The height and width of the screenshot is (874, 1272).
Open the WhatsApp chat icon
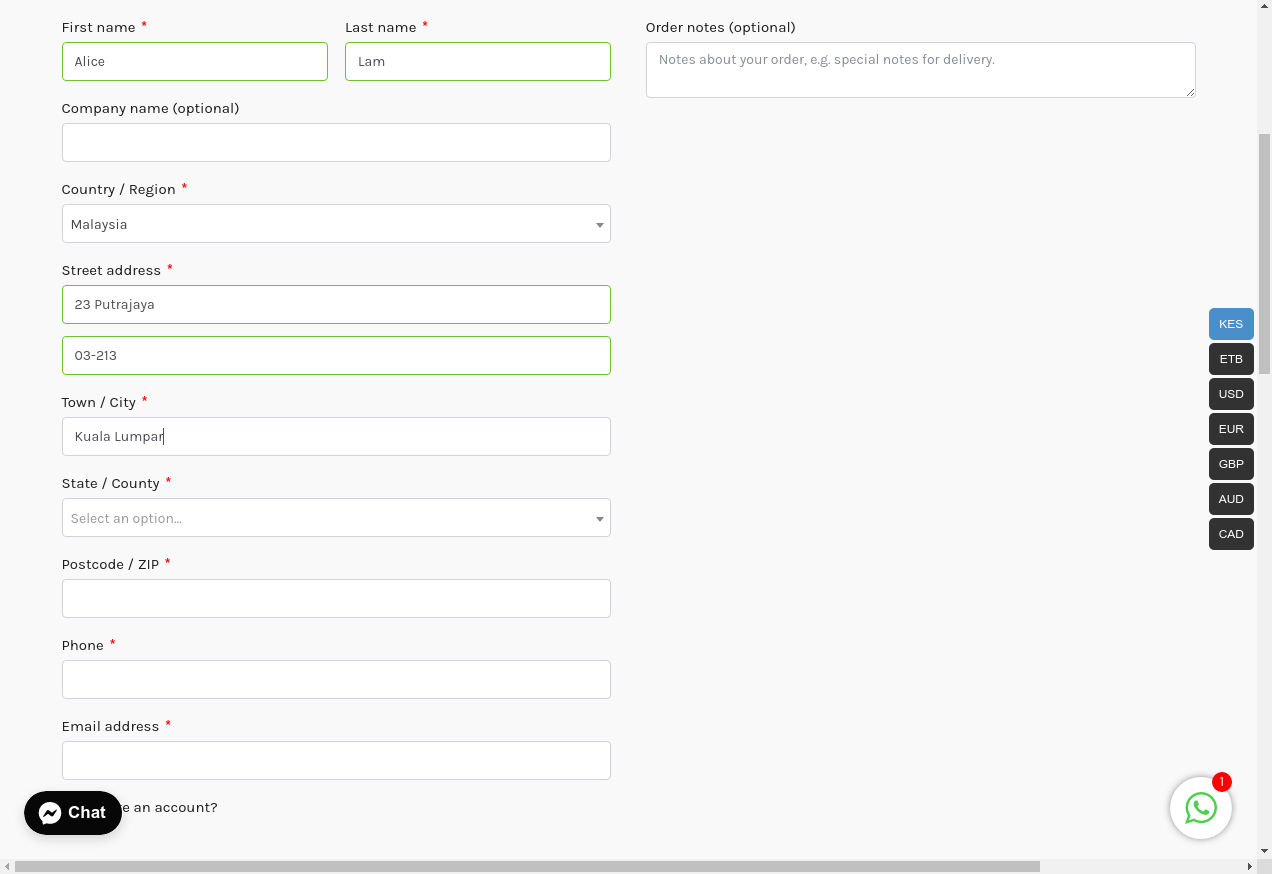point(1200,808)
